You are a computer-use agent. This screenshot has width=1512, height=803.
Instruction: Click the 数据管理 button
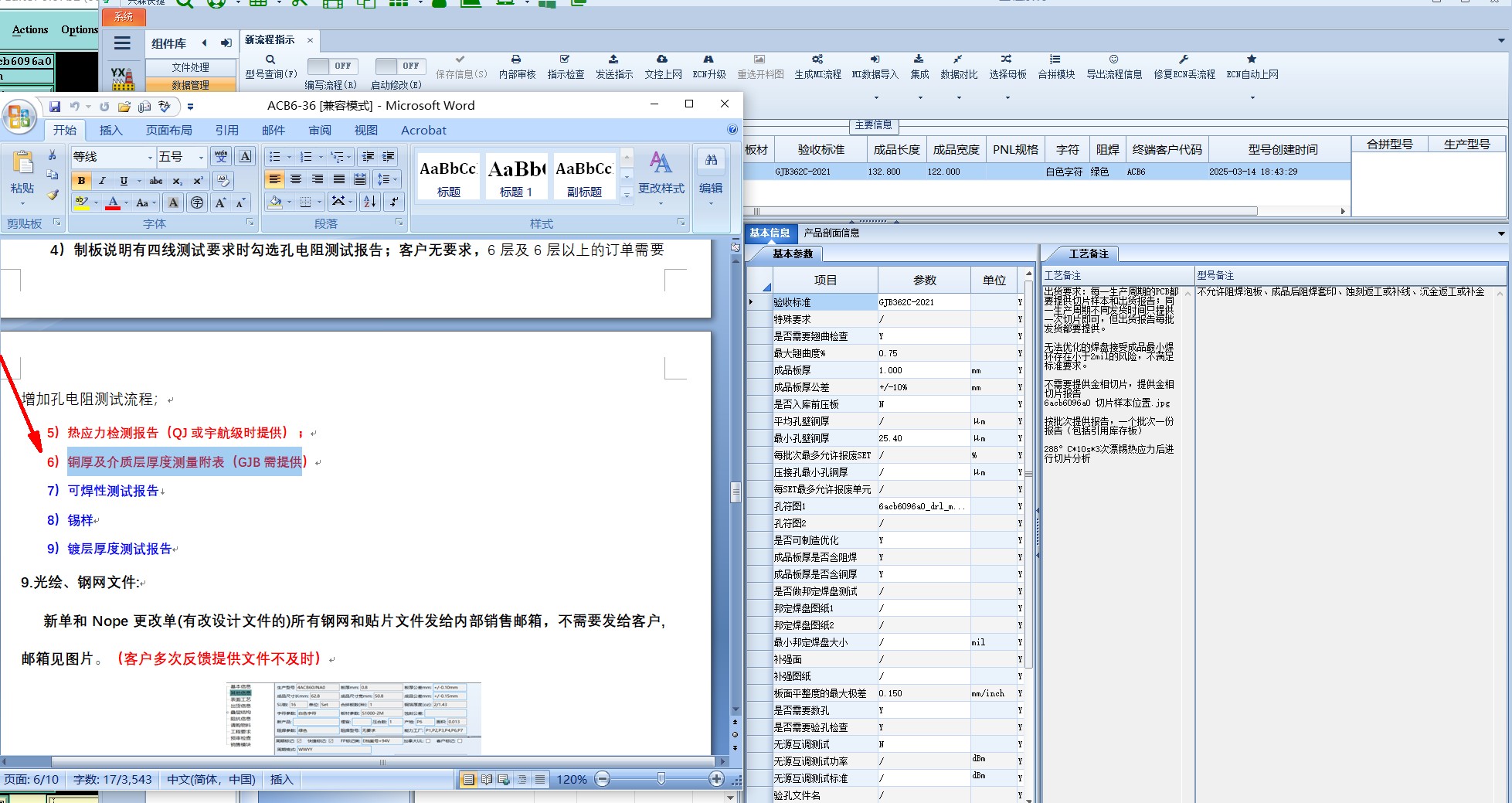tap(190, 85)
